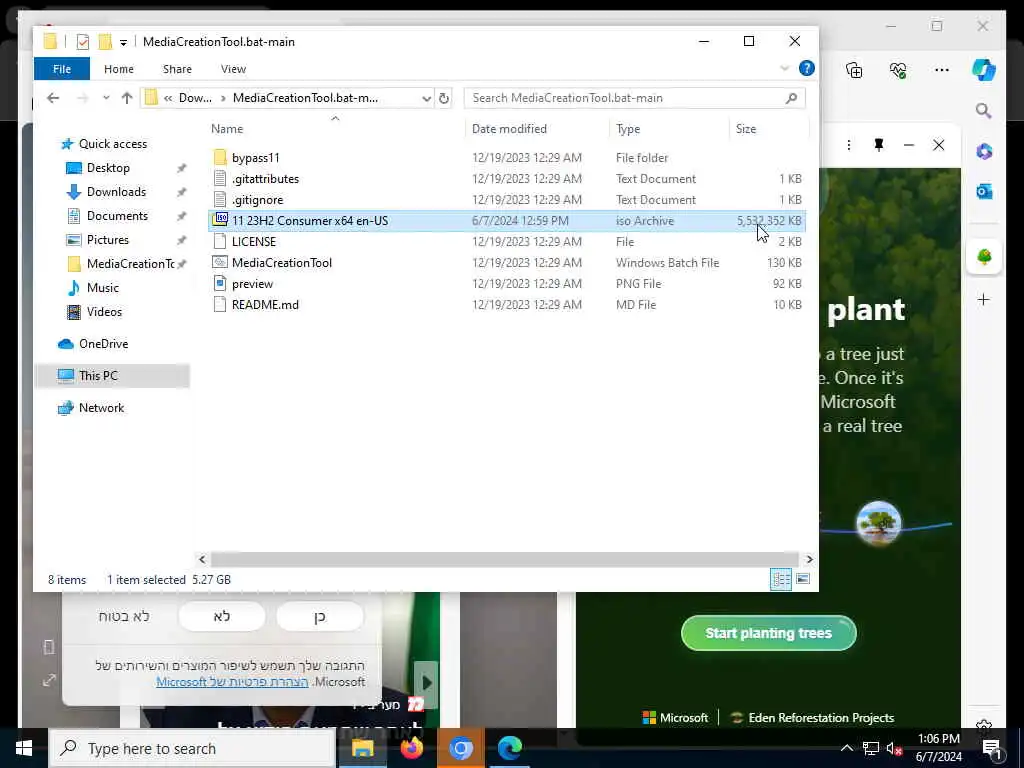Sort files by the Name column
This screenshot has height=768, width=1024.
click(227, 129)
